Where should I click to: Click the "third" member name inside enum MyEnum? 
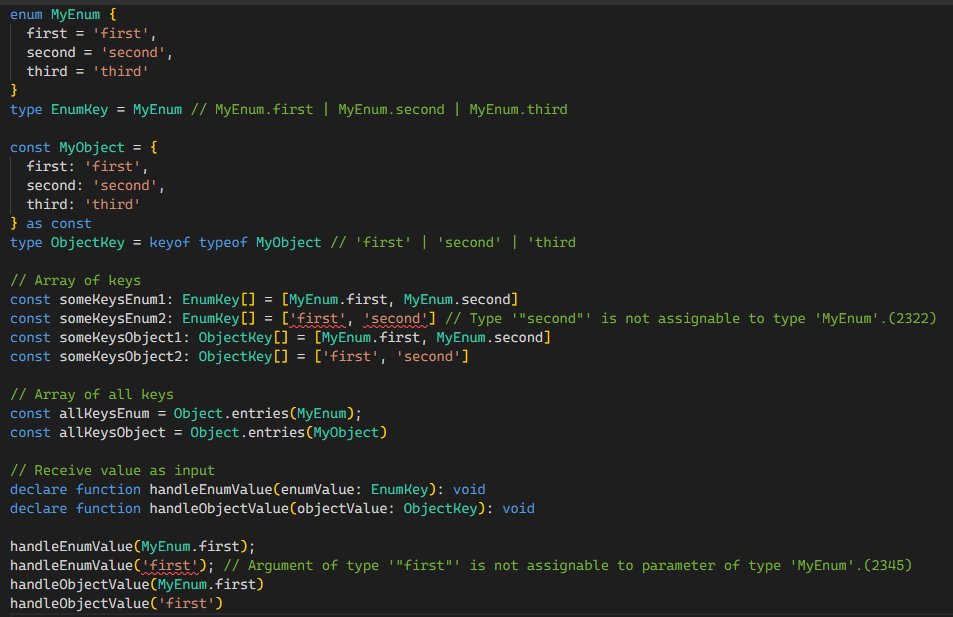47,72
